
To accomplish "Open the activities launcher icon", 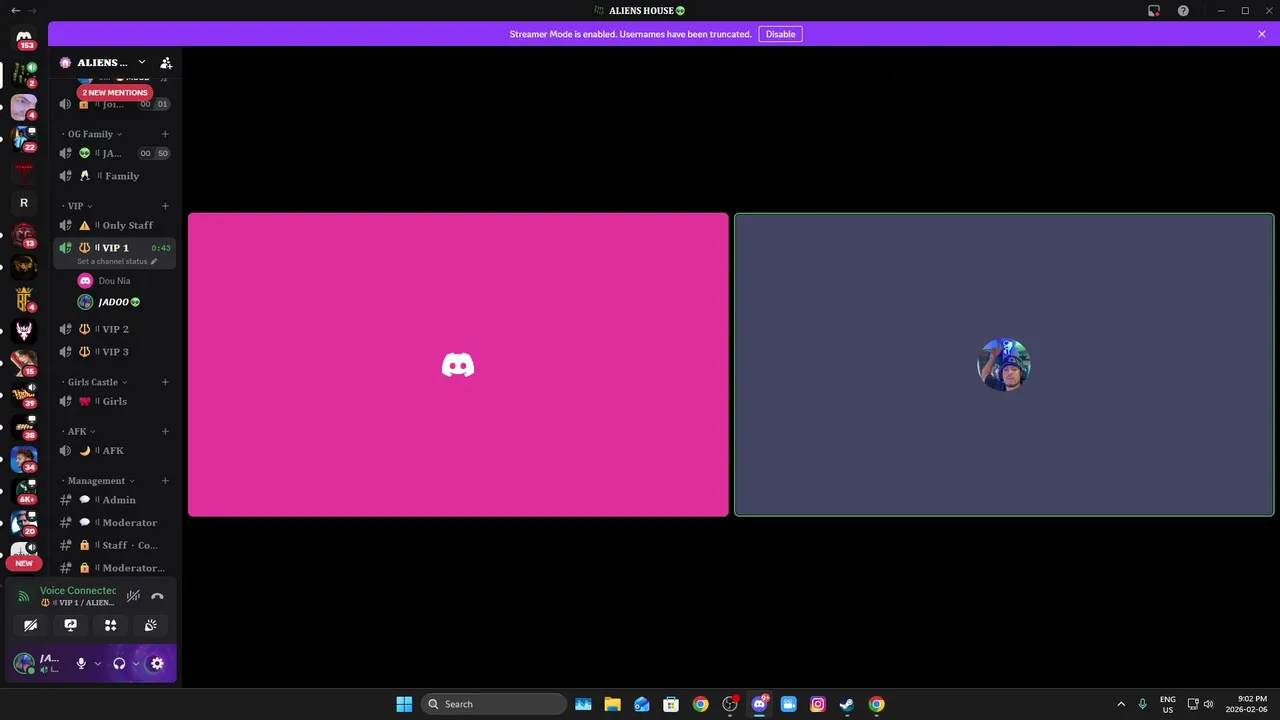I will pos(111,625).
